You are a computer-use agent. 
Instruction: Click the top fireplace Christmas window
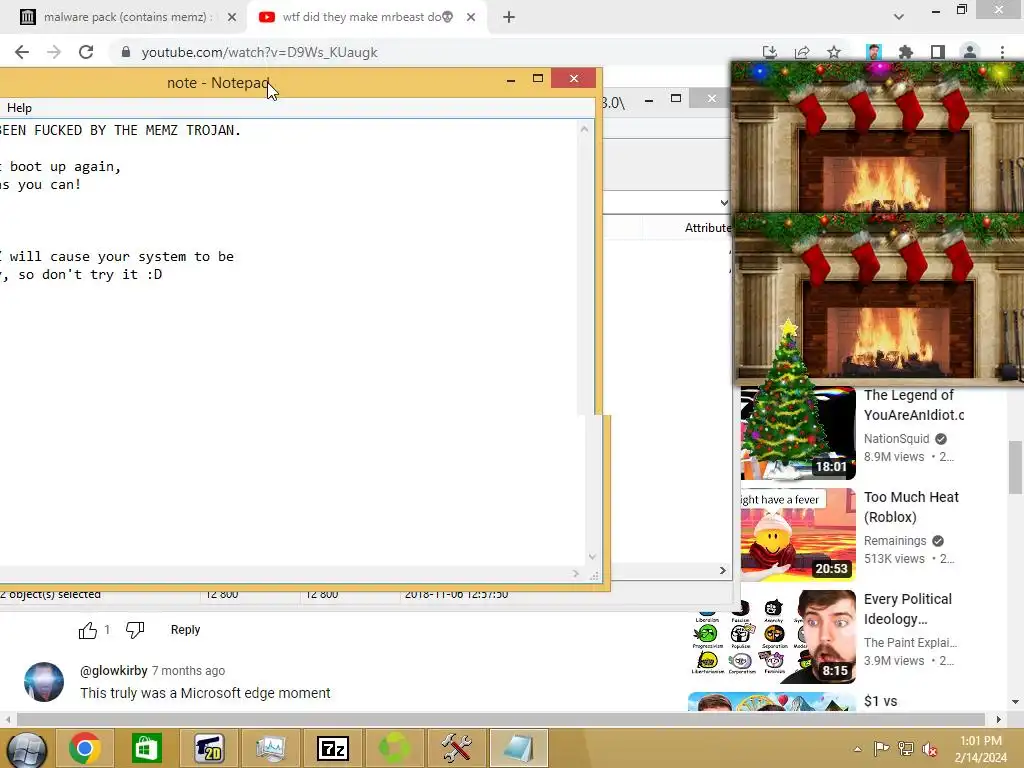point(877,137)
